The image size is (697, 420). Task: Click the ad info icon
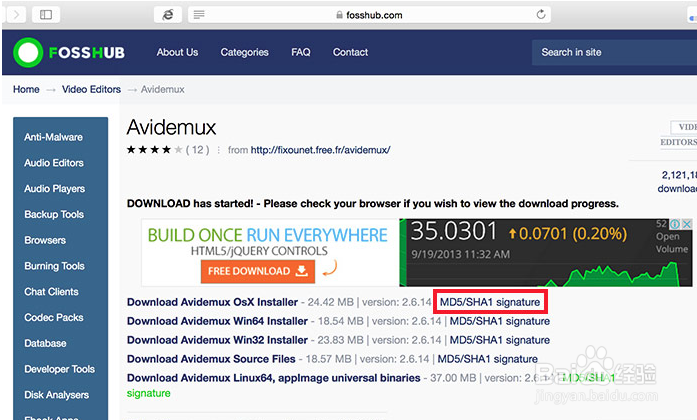click(675, 224)
